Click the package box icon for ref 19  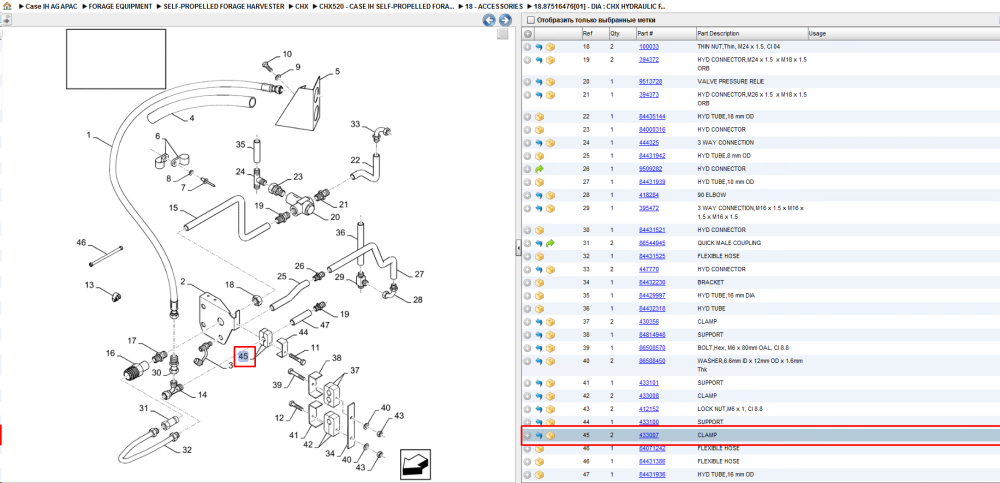tap(550, 60)
